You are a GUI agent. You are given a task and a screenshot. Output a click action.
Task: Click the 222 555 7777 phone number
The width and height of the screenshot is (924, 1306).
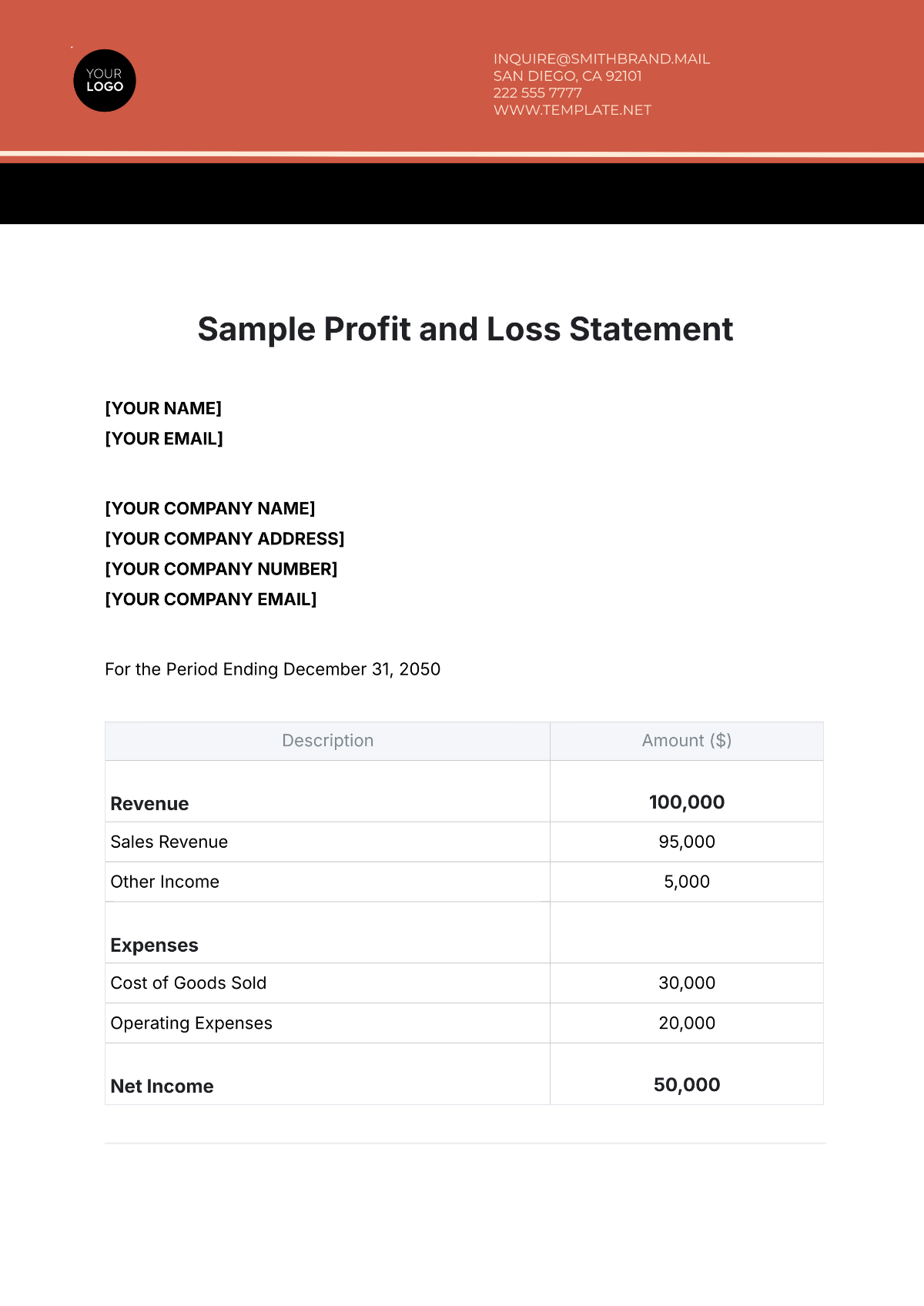click(x=537, y=93)
